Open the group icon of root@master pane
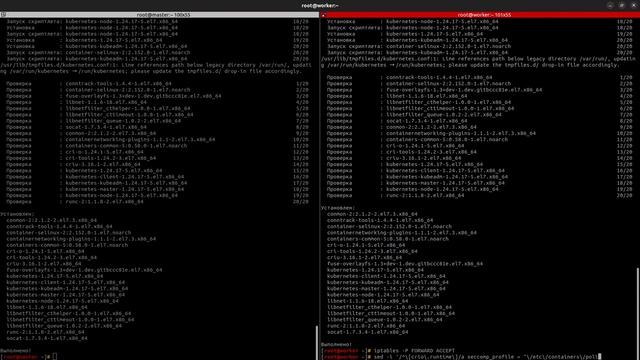 (x=3, y=15)
